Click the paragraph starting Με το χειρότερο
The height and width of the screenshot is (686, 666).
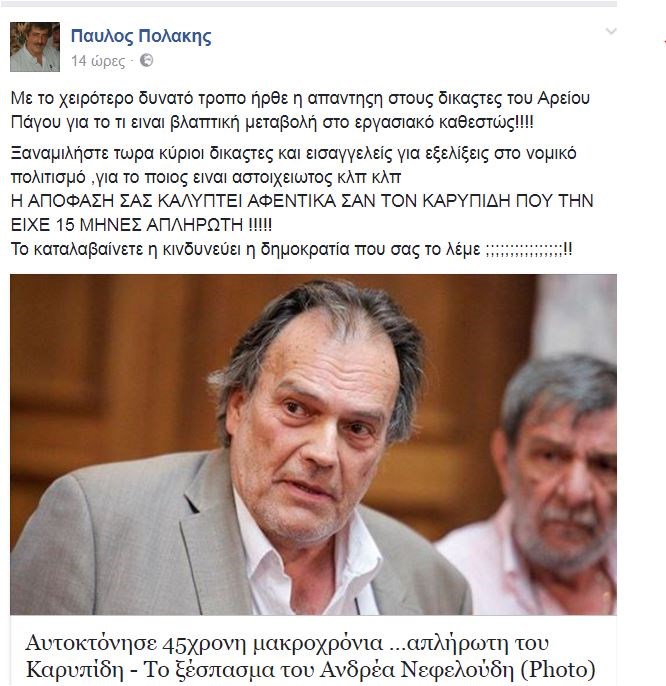[x=300, y=110]
